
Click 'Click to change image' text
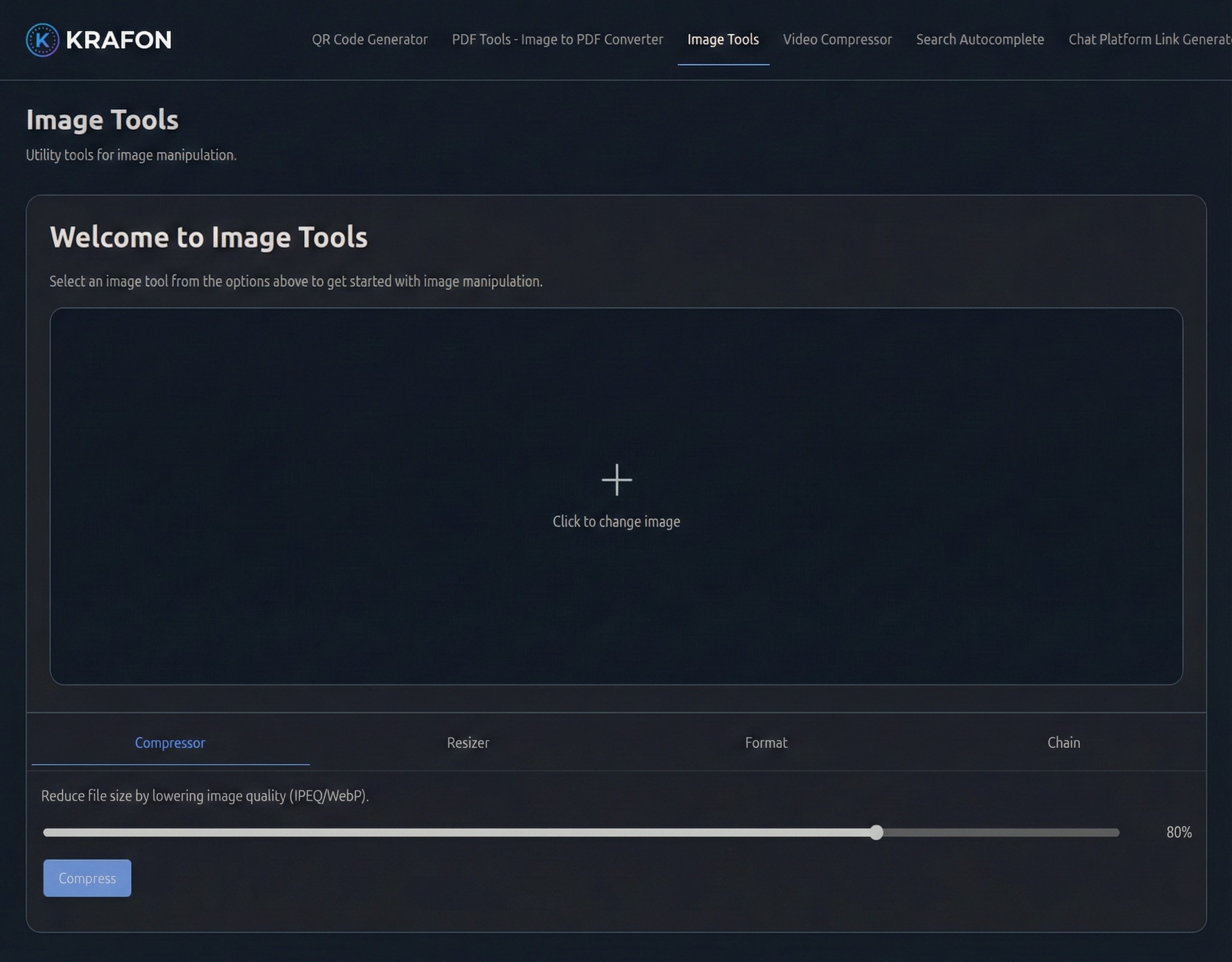tap(617, 521)
